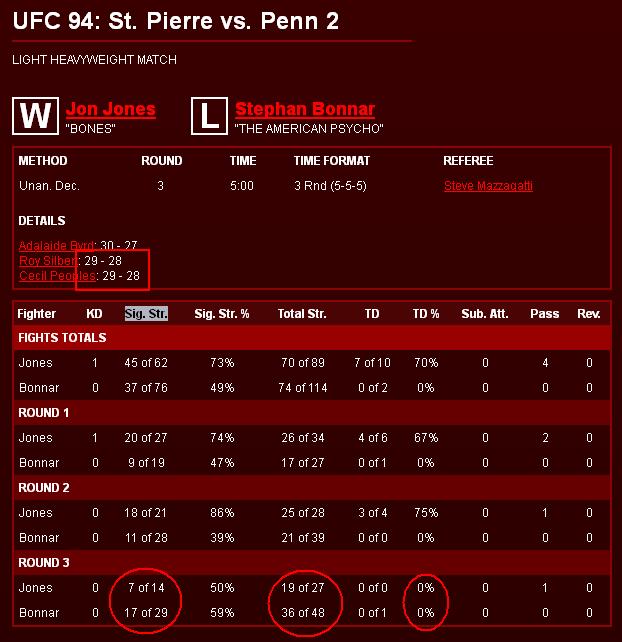This screenshot has width=622, height=642.
Task: Select the FIGHTS TOTALS section row
Action: click(62, 338)
